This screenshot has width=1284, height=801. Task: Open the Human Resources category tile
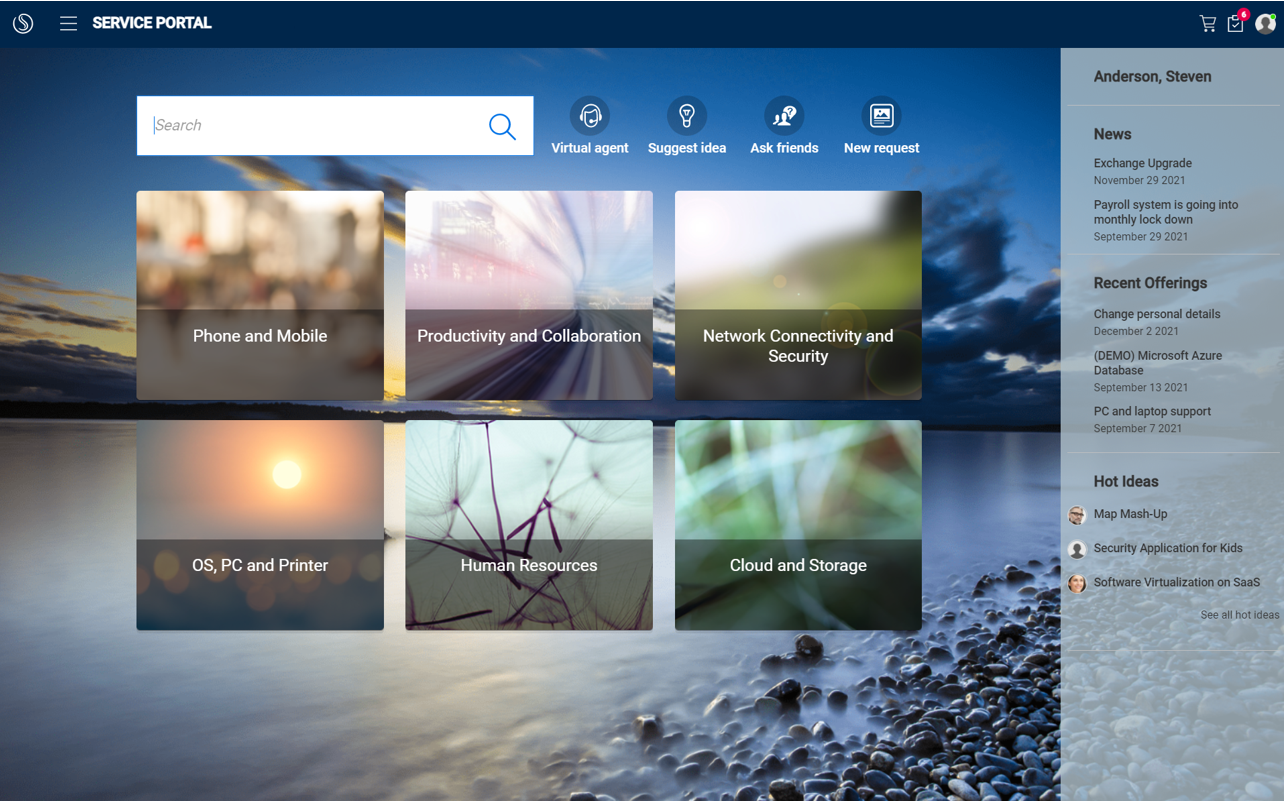[x=528, y=525]
